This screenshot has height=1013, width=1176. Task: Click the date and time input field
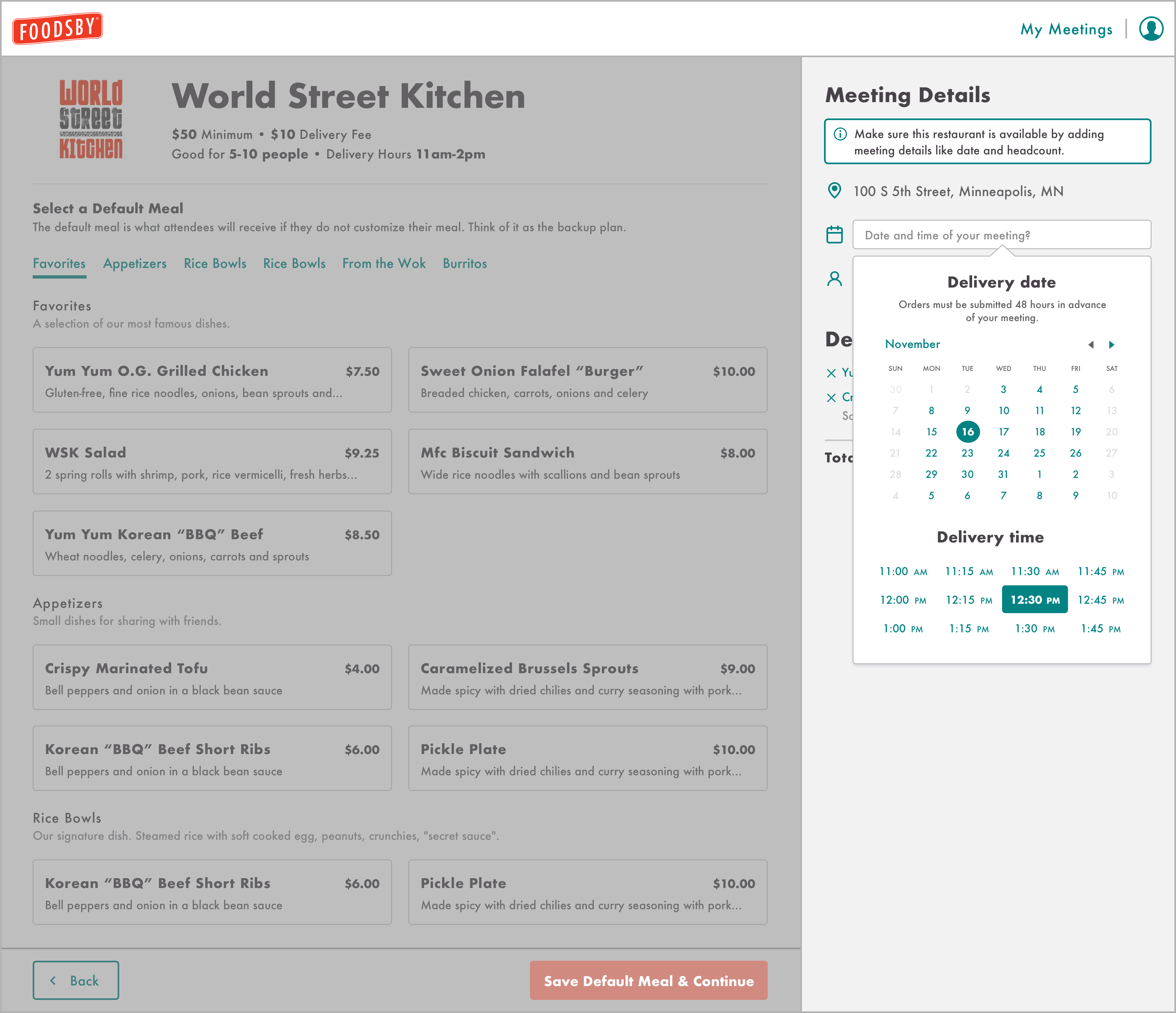tap(1001, 235)
